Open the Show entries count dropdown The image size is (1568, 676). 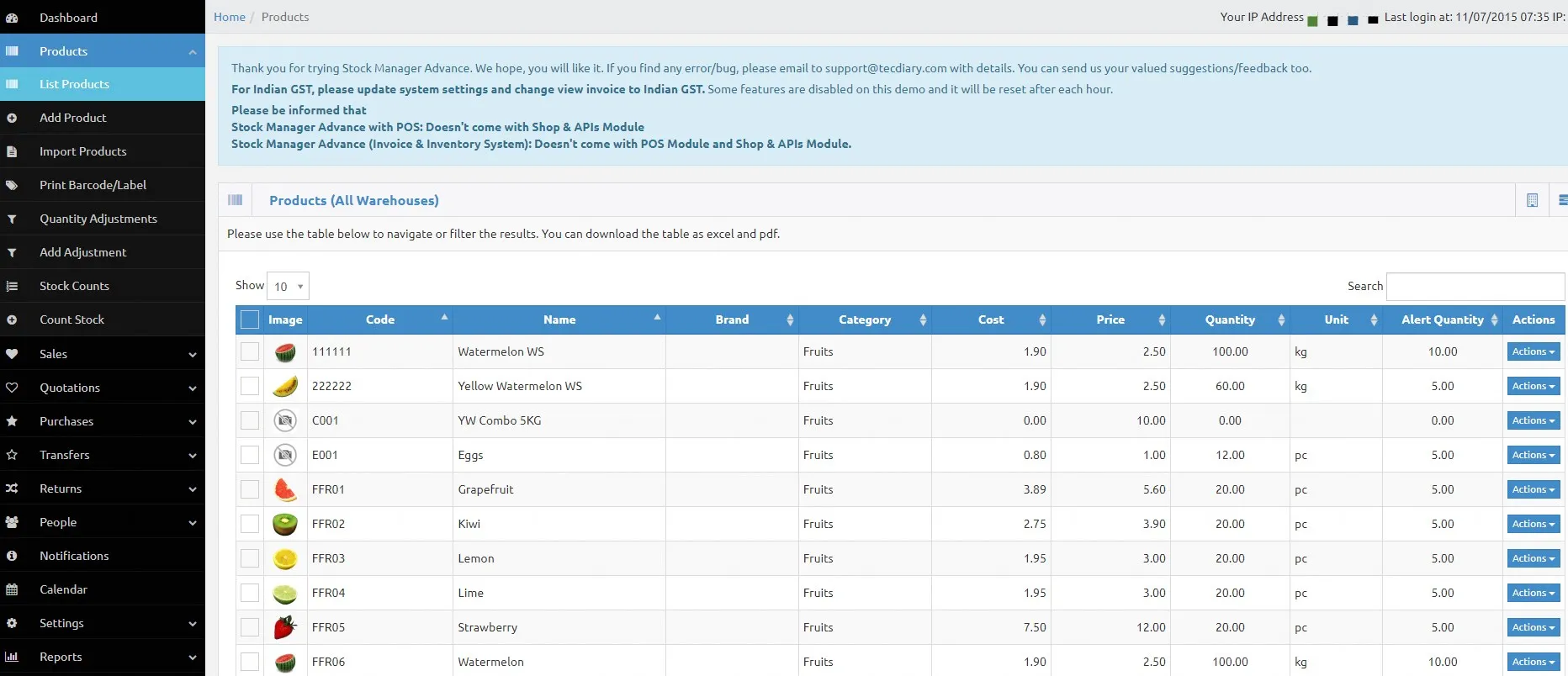click(288, 286)
